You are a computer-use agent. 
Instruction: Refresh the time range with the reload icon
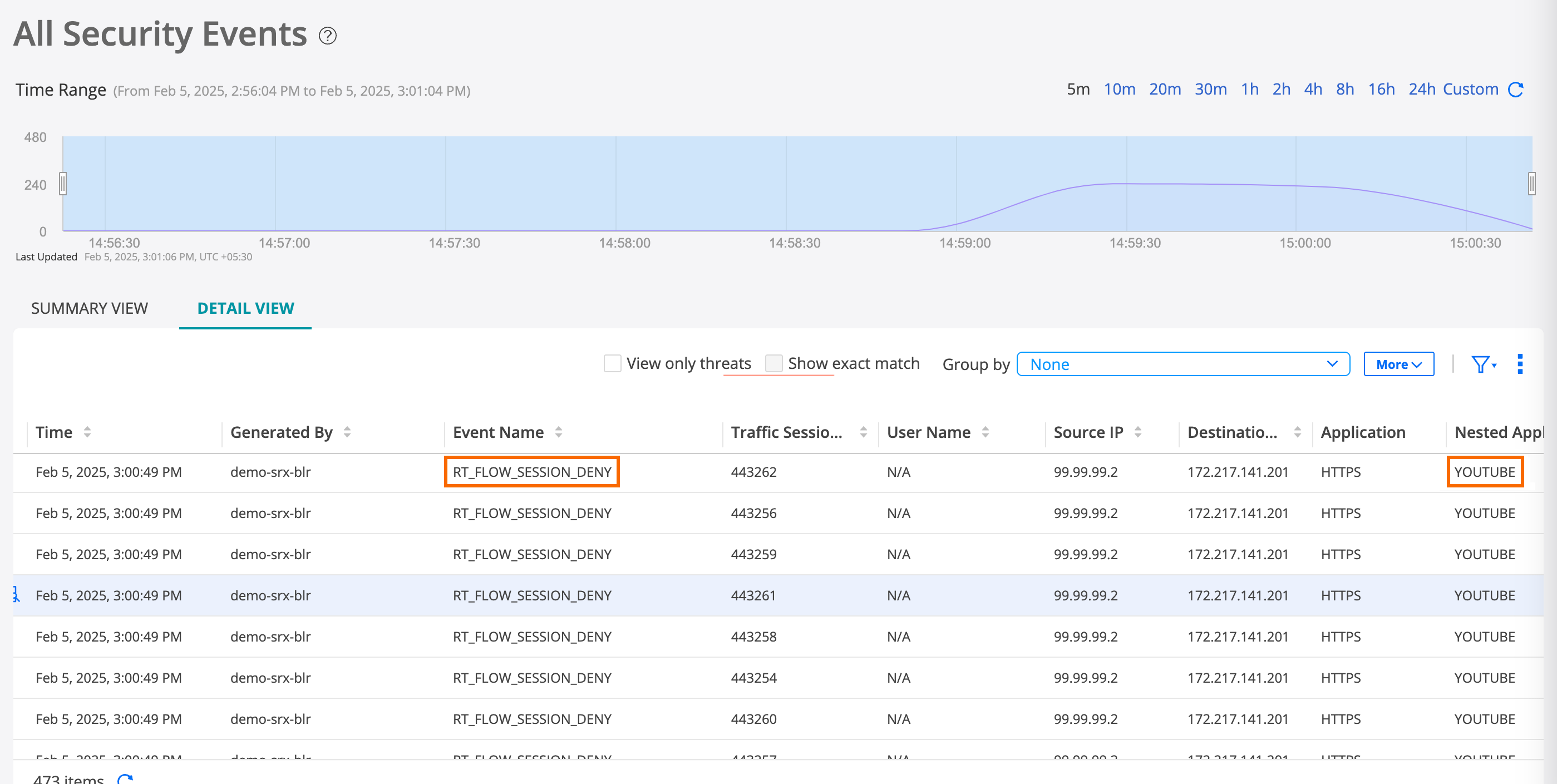point(1516,90)
